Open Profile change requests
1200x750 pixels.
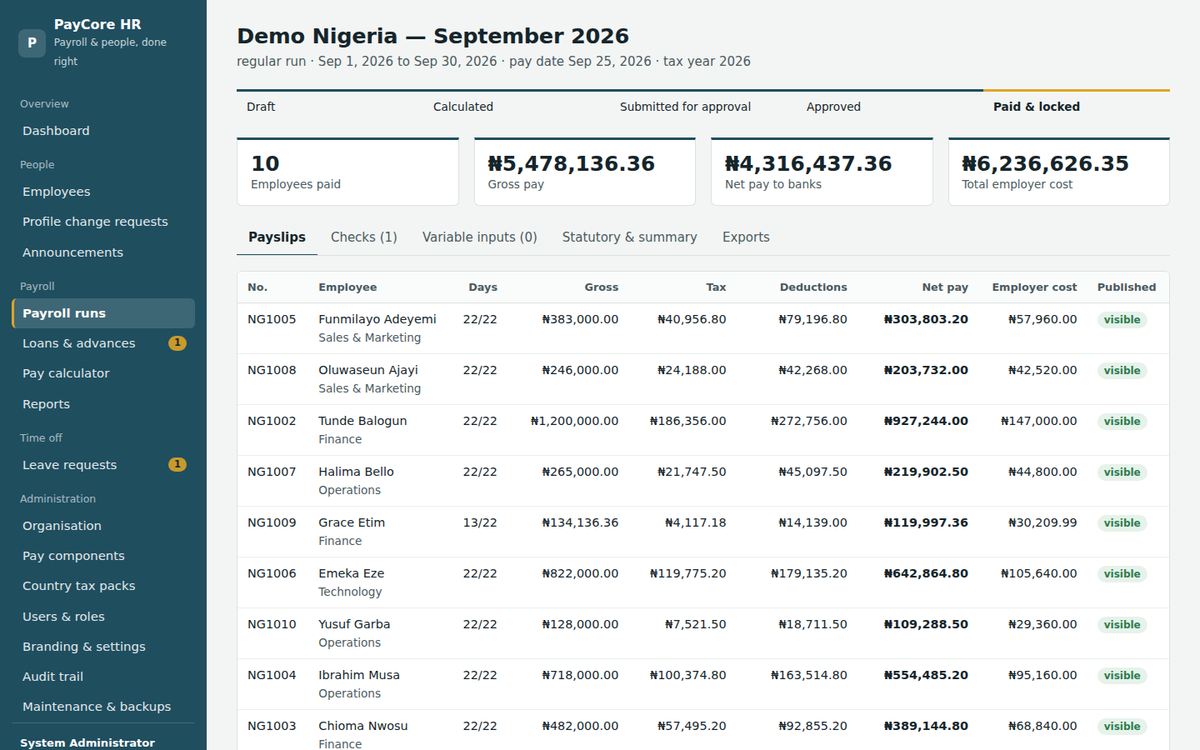tap(103, 222)
